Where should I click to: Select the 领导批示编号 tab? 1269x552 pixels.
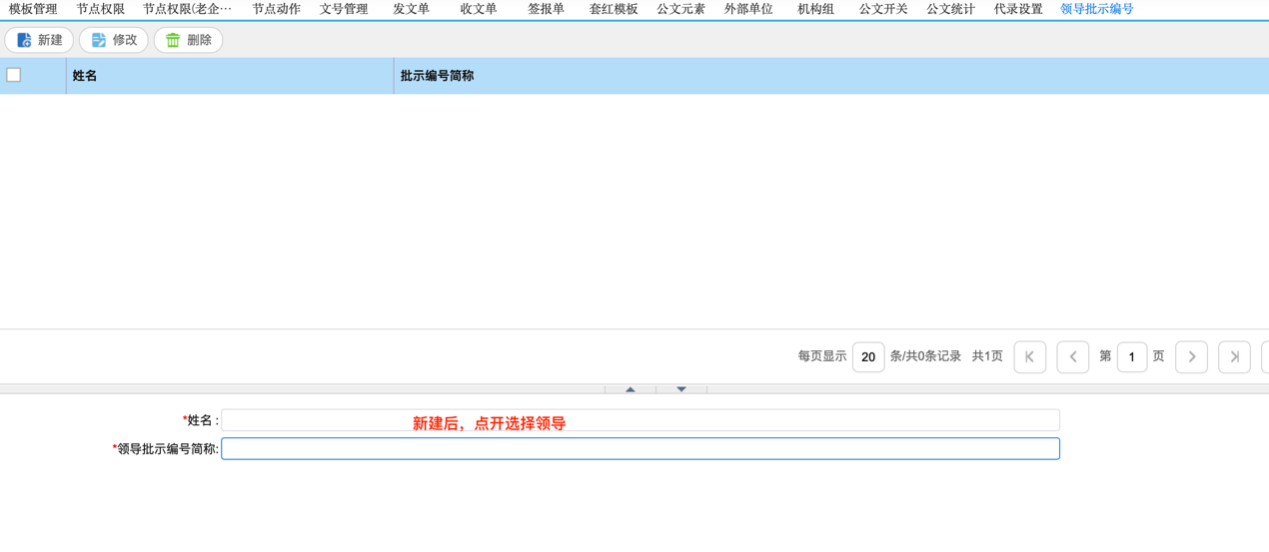tap(1096, 9)
